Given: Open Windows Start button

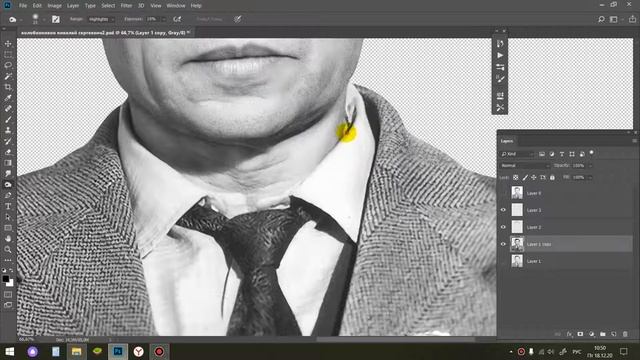Looking at the screenshot, I should (x=9, y=351).
